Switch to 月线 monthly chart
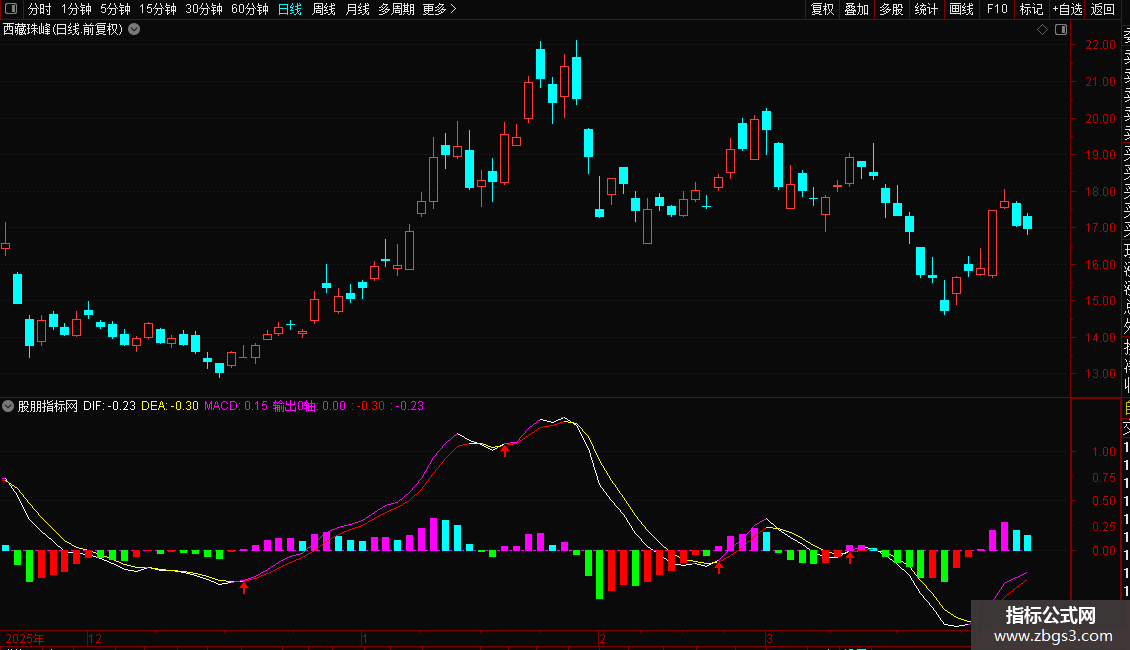 point(357,9)
